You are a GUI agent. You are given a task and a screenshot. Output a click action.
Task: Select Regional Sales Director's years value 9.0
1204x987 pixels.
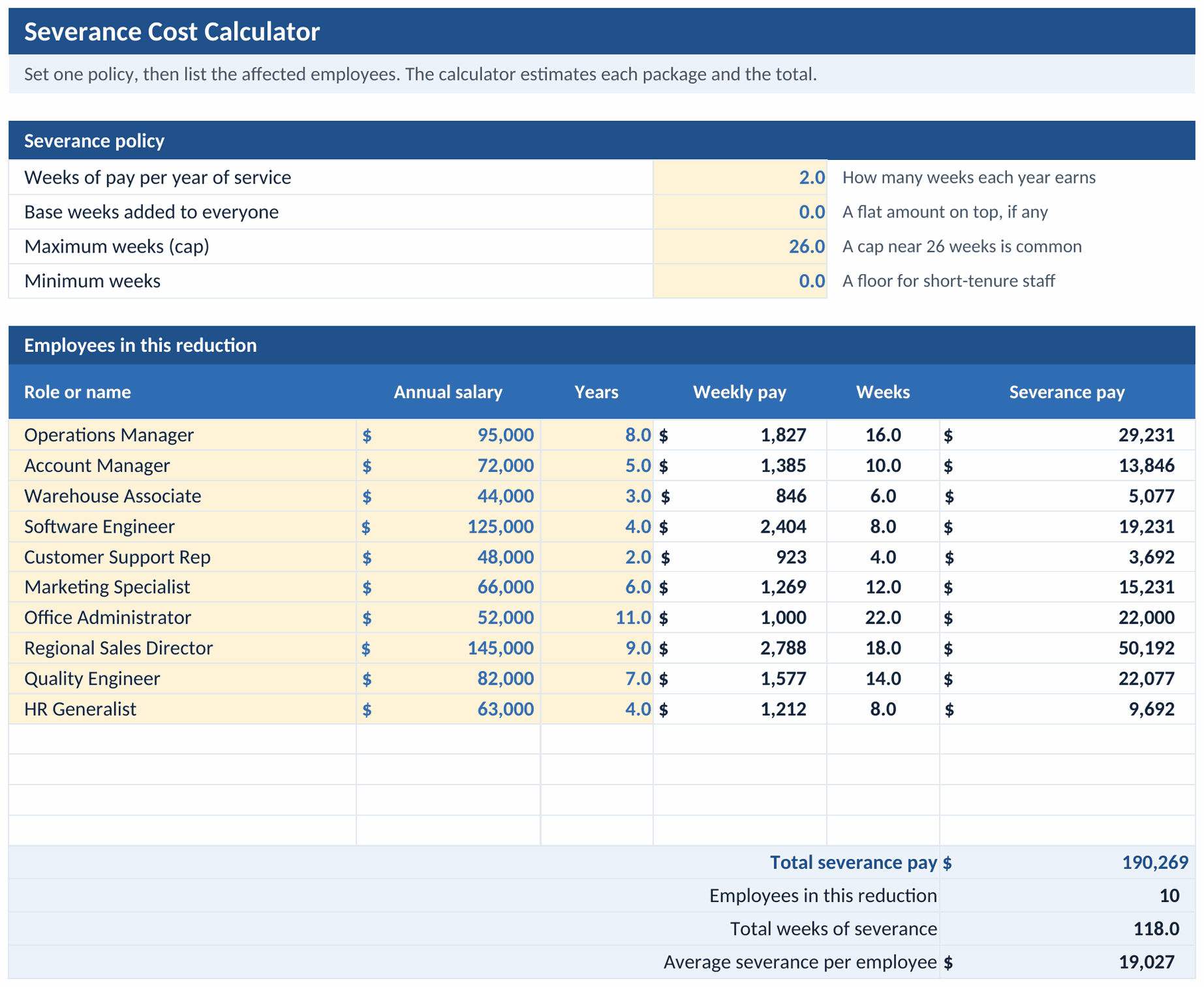(597, 648)
